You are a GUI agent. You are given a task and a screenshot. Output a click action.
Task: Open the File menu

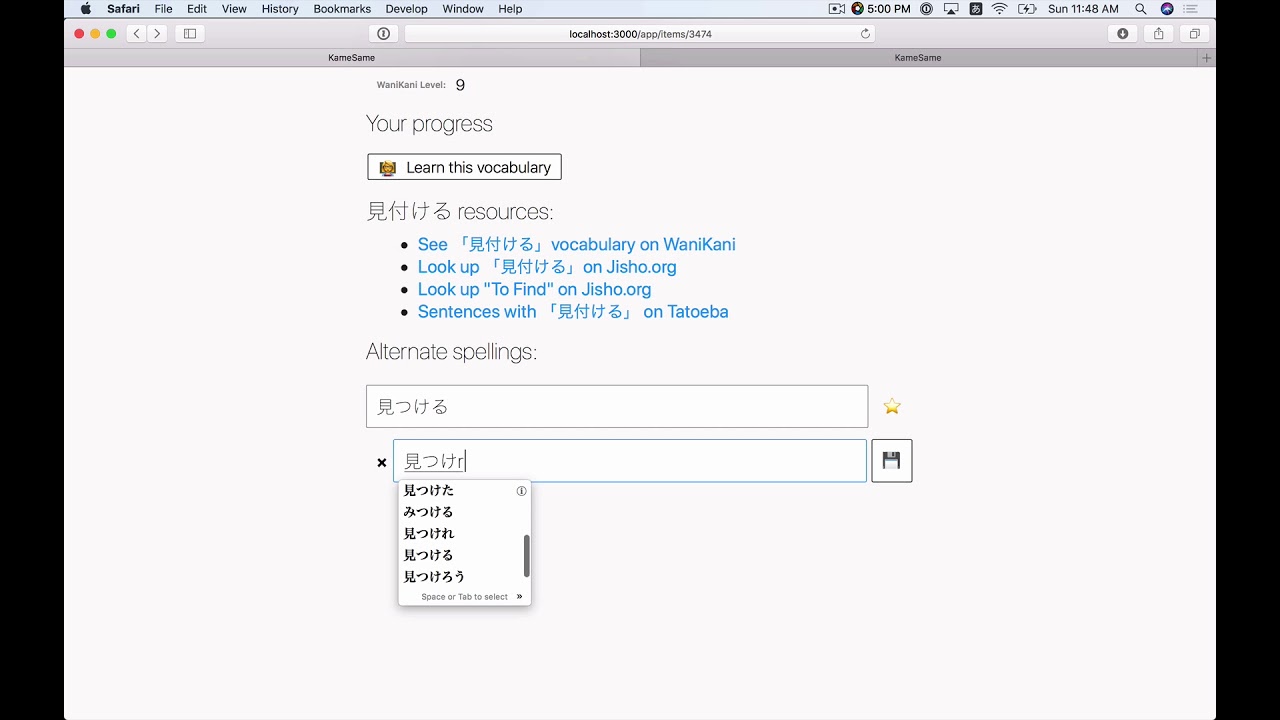[x=163, y=9]
